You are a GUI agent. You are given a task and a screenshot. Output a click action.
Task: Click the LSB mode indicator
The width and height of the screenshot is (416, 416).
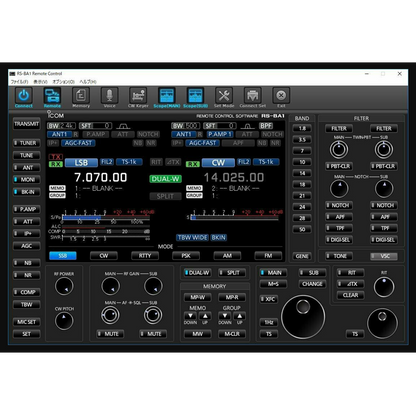point(81,163)
